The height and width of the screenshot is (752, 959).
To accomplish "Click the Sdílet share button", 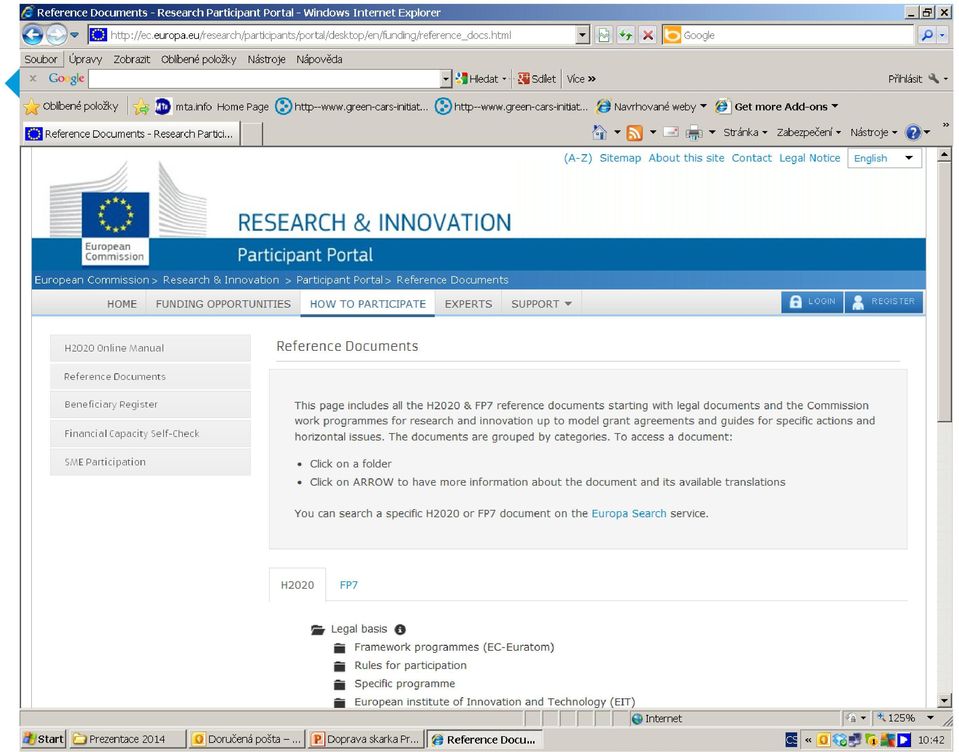I will pos(537,79).
